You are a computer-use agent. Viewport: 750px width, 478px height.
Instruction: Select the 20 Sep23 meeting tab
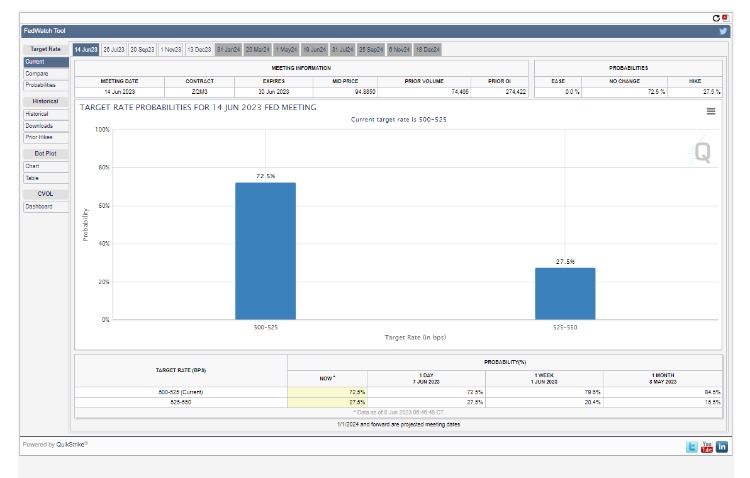pyautogui.click(x=142, y=49)
